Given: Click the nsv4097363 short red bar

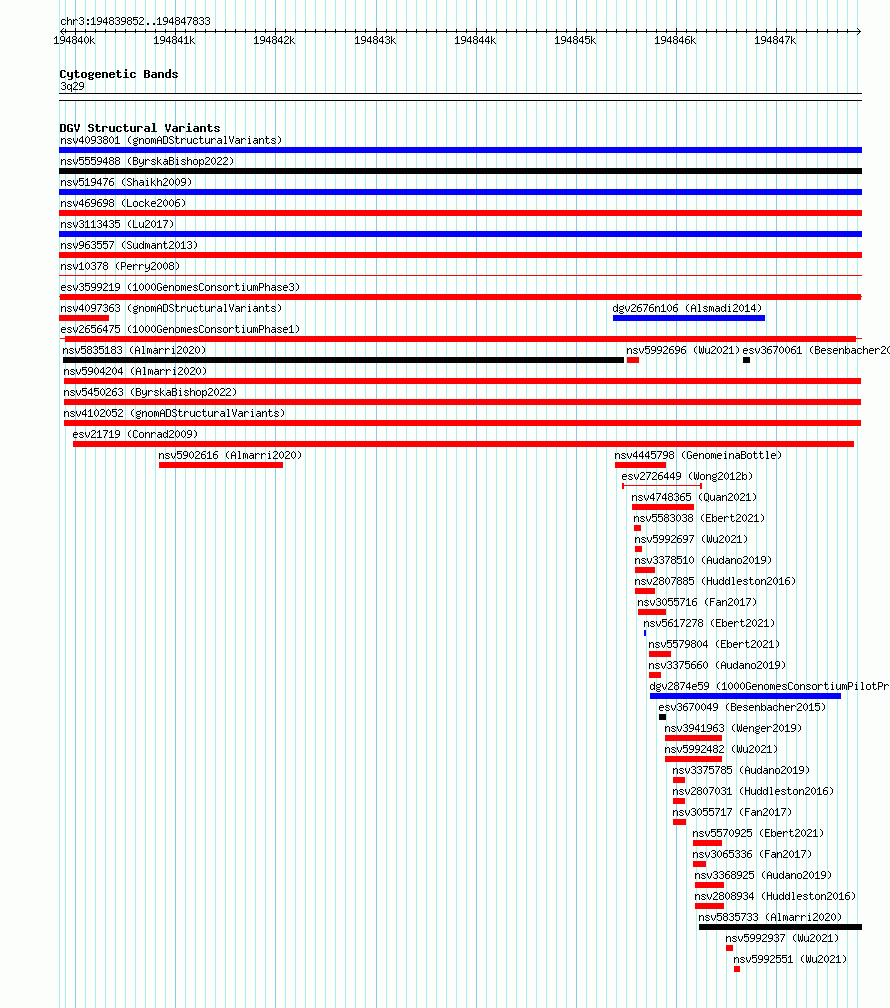Looking at the screenshot, I should (84, 318).
